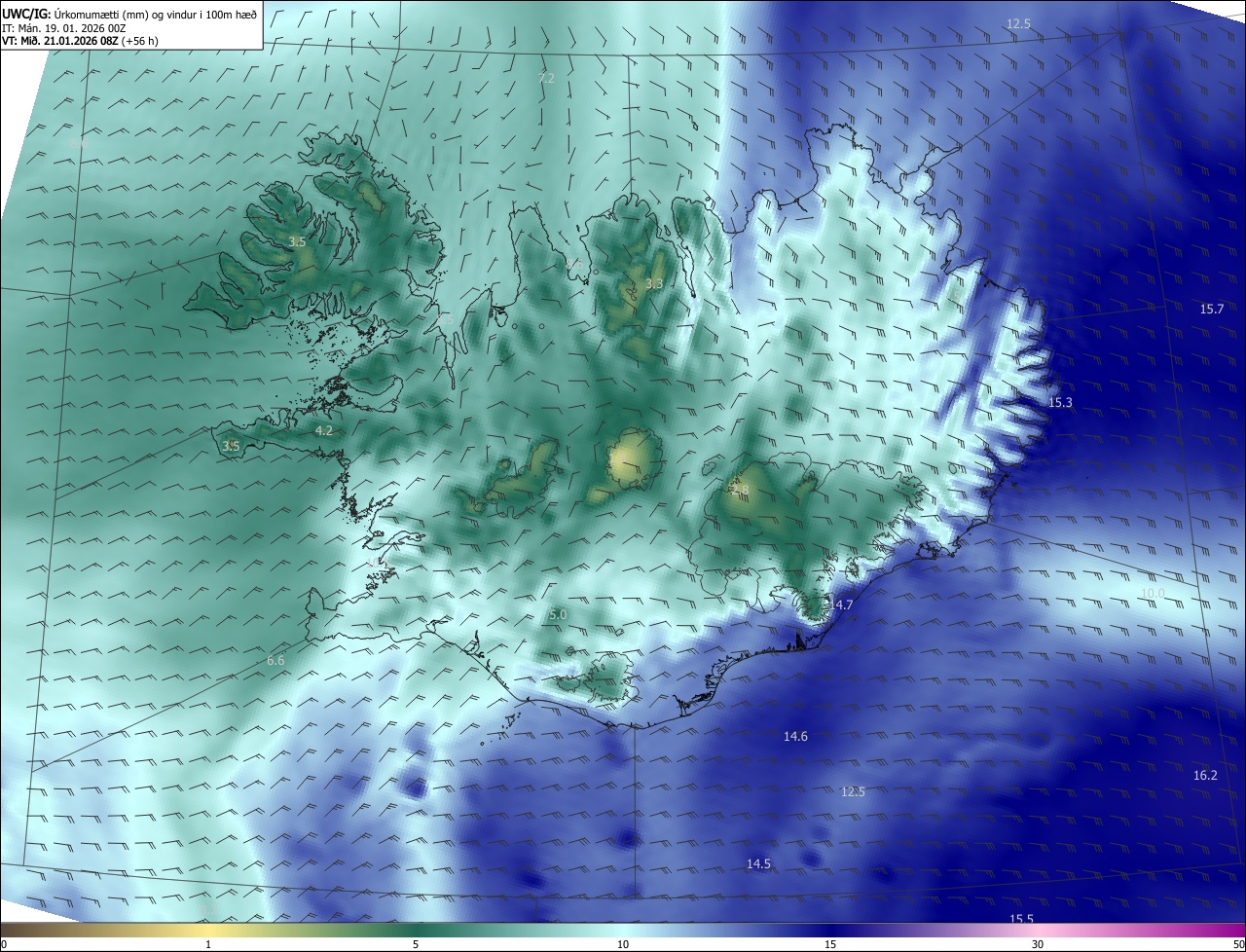Click the 5.0 value label in south Iceland
This screenshot has width=1246, height=952.
558,615
